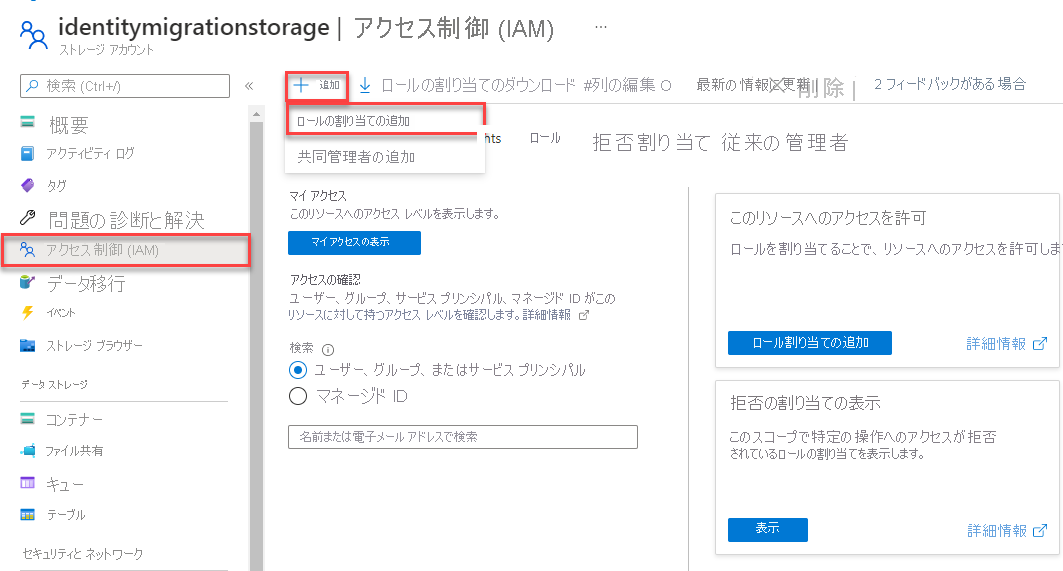
Task: Select マネージド ID radio button
Action: [298, 396]
